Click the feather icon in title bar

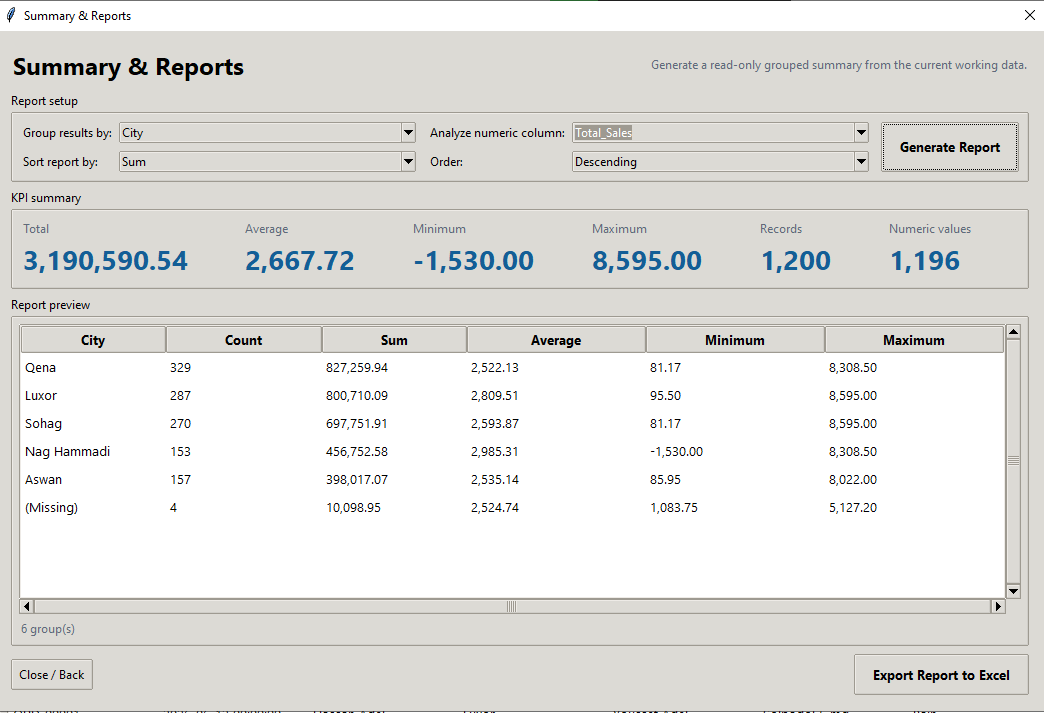pyautogui.click(x=11, y=15)
